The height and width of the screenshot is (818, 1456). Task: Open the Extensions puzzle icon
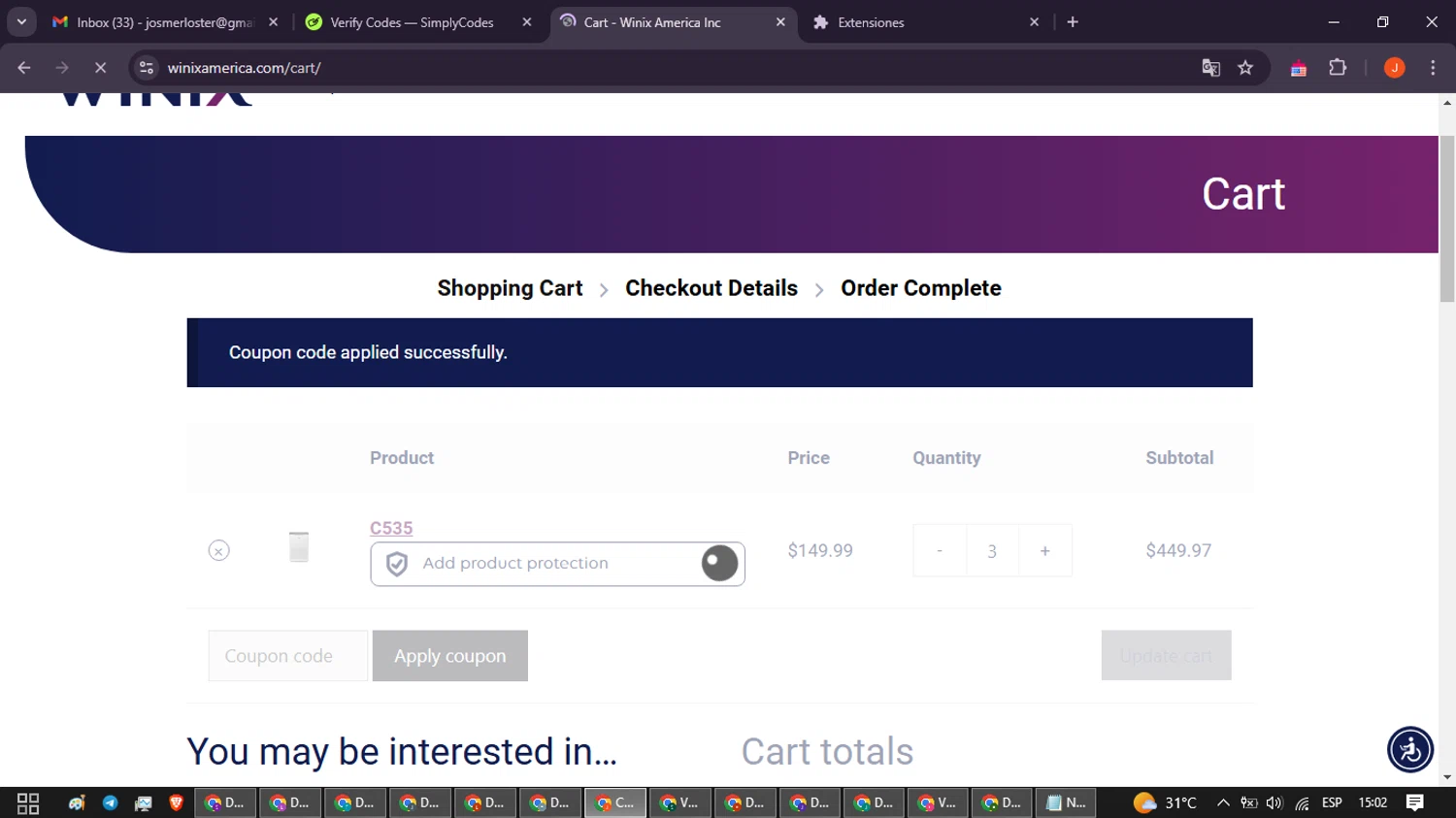point(1338,68)
